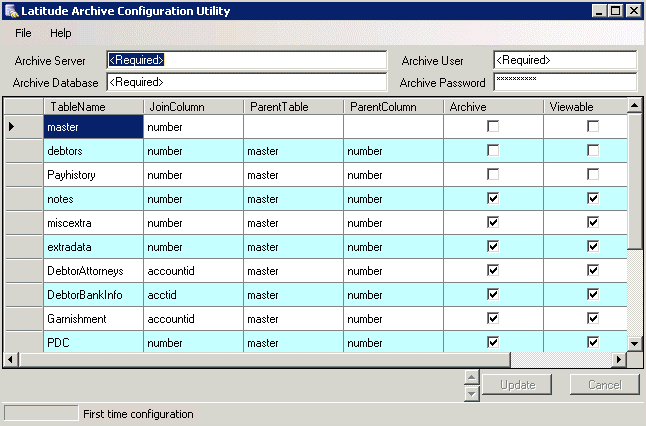Click the ParentColumn column header

click(x=393, y=107)
